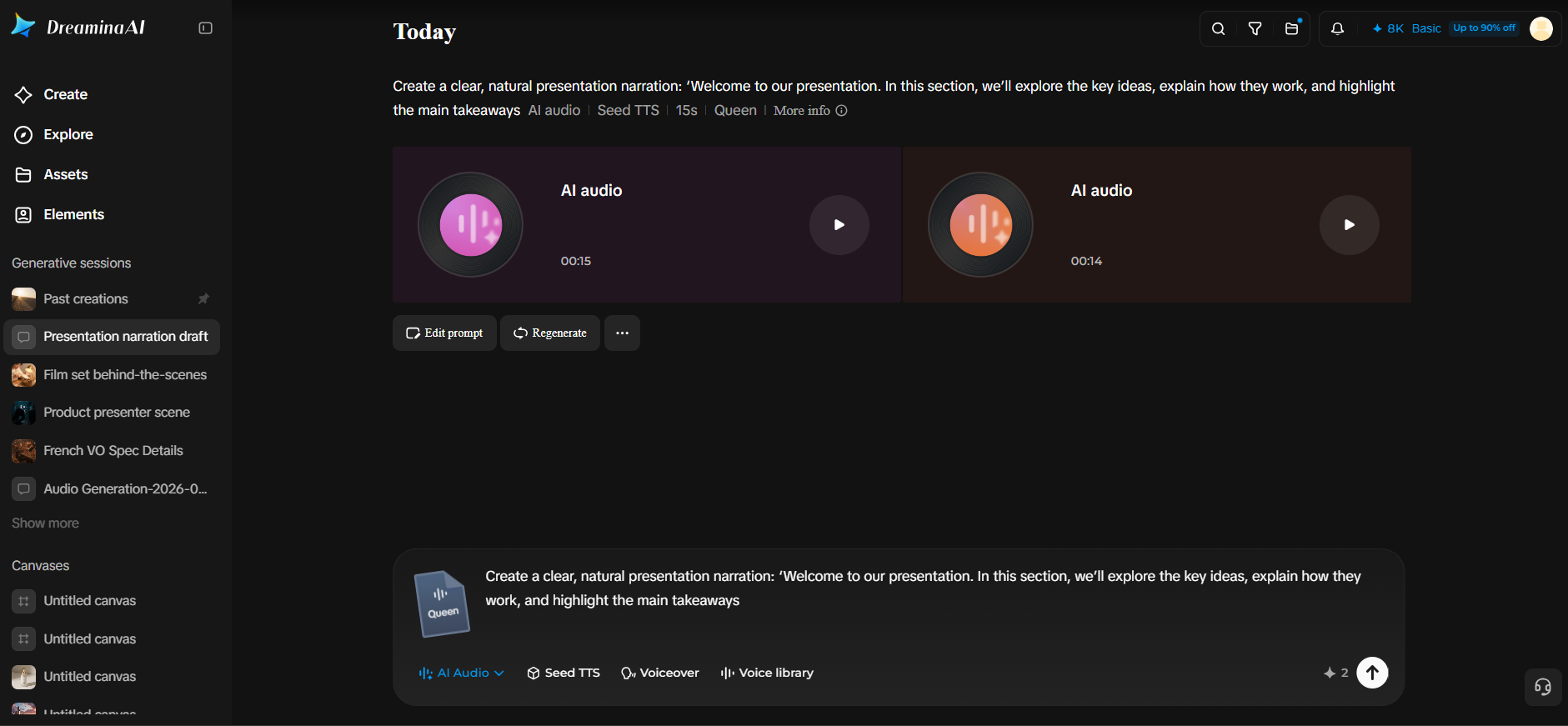This screenshot has width=1568, height=726.
Task: Open Audio Generation-2026 session
Action: click(x=112, y=489)
